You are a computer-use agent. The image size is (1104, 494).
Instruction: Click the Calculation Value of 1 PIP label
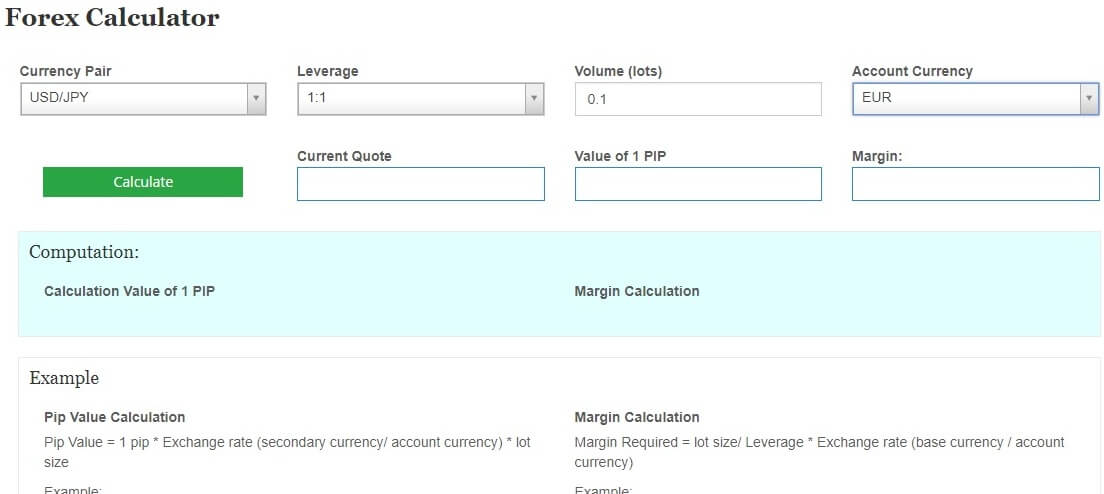130,291
